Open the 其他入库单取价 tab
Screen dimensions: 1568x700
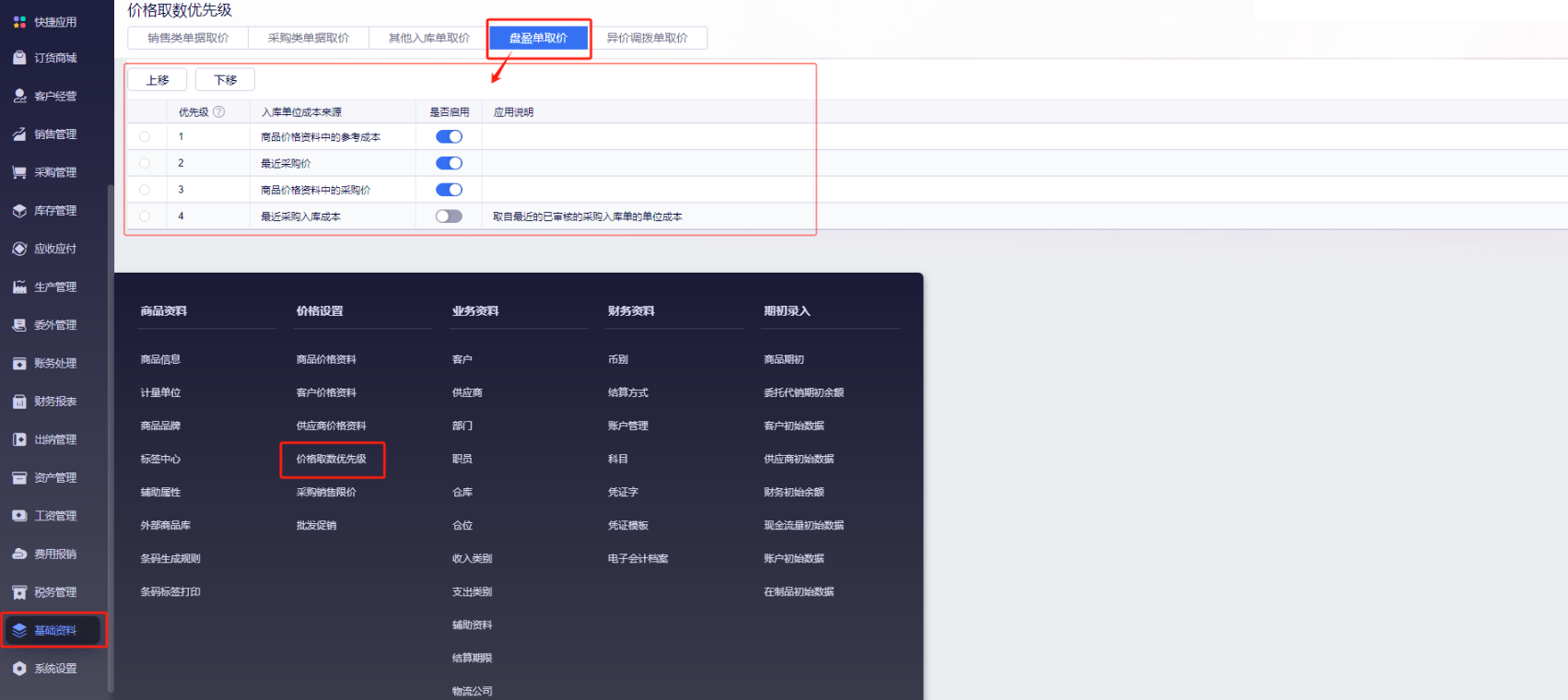pyautogui.click(x=428, y=38)
